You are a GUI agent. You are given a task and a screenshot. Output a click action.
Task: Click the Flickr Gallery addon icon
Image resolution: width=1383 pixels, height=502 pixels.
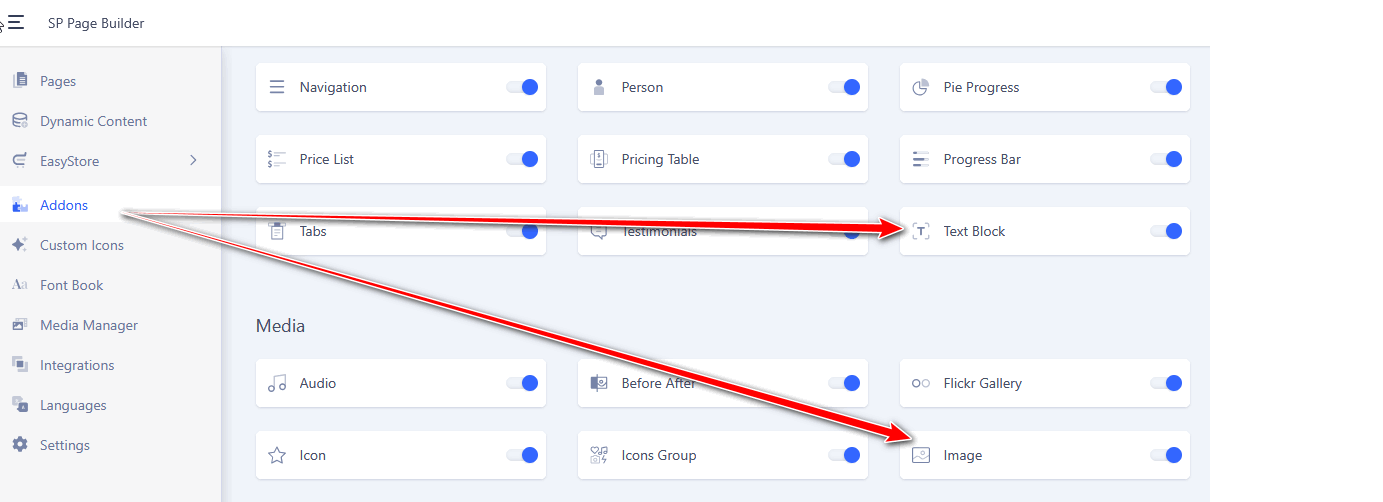click(x=921, y=383)
